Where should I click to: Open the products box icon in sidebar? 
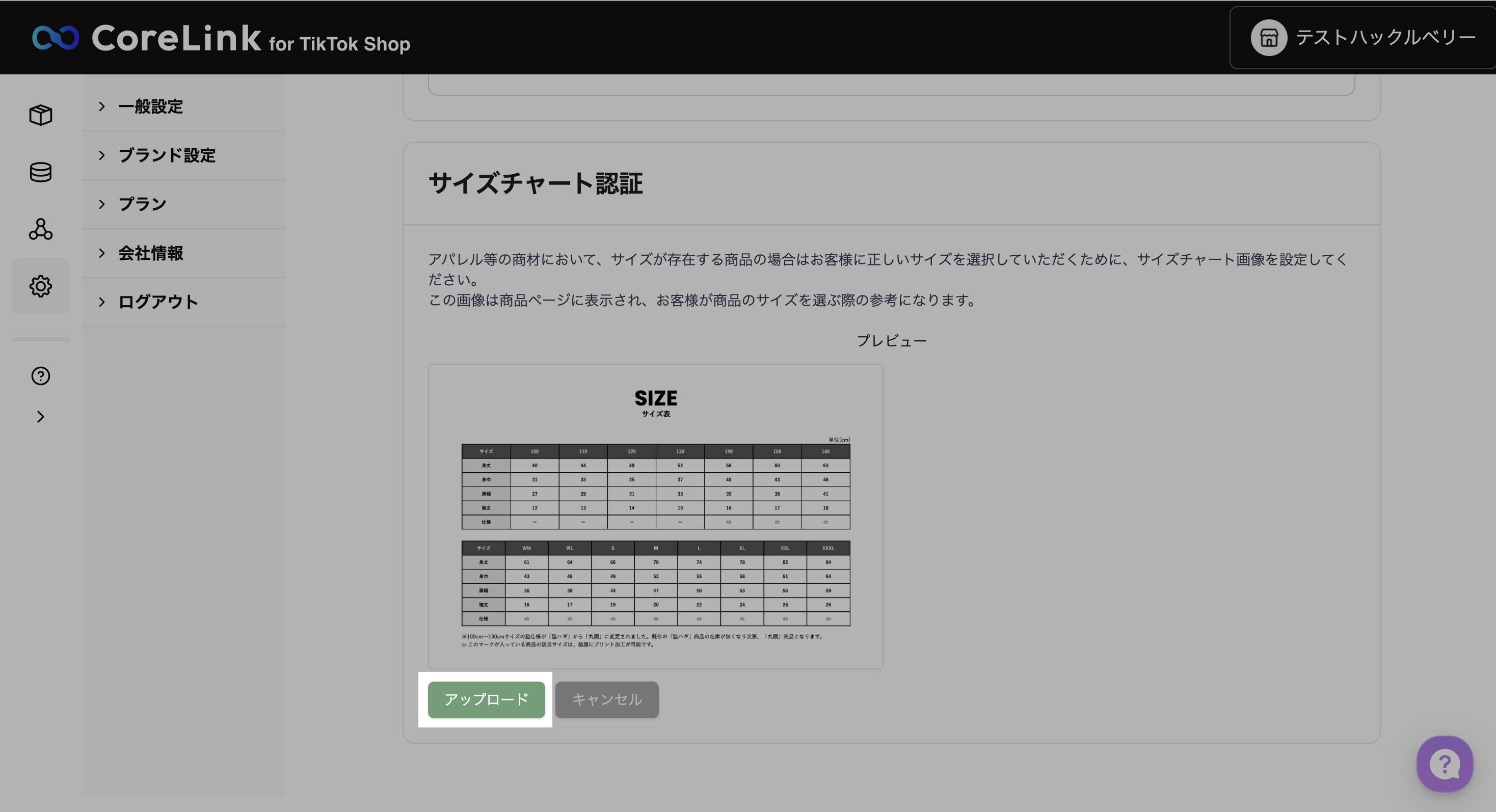point(41,115)
